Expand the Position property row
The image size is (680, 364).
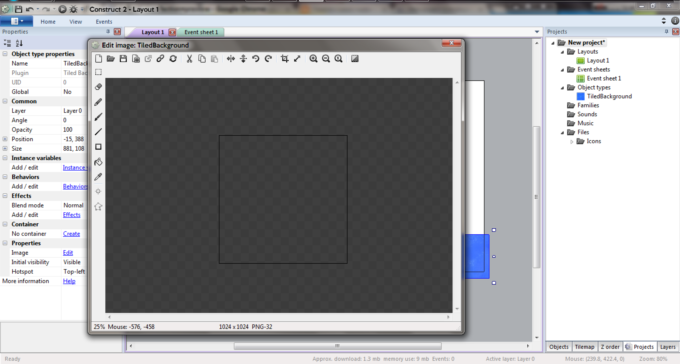pos(5,139)
